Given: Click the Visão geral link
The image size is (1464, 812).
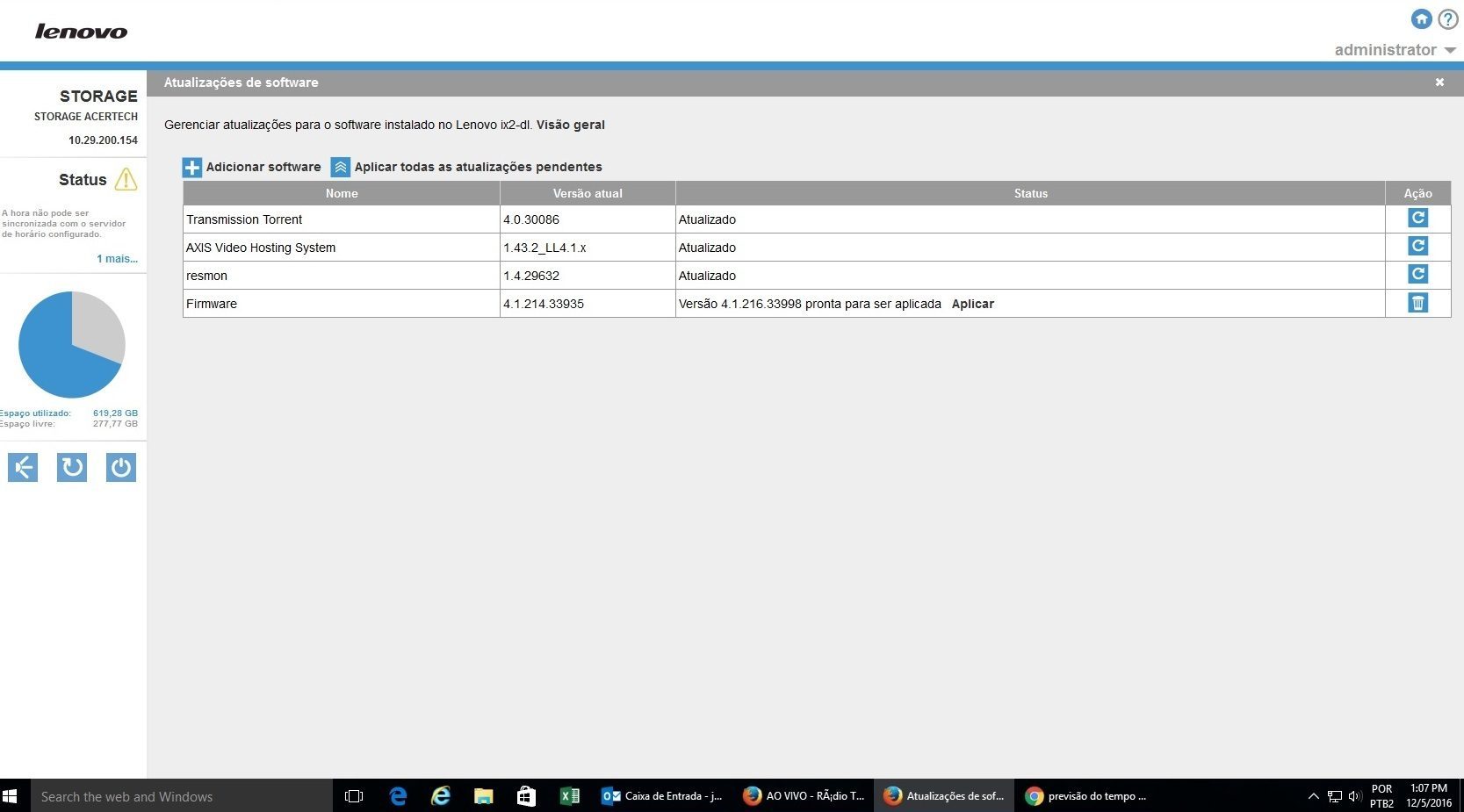Looking at the screenshot, I should pos(571,125).
